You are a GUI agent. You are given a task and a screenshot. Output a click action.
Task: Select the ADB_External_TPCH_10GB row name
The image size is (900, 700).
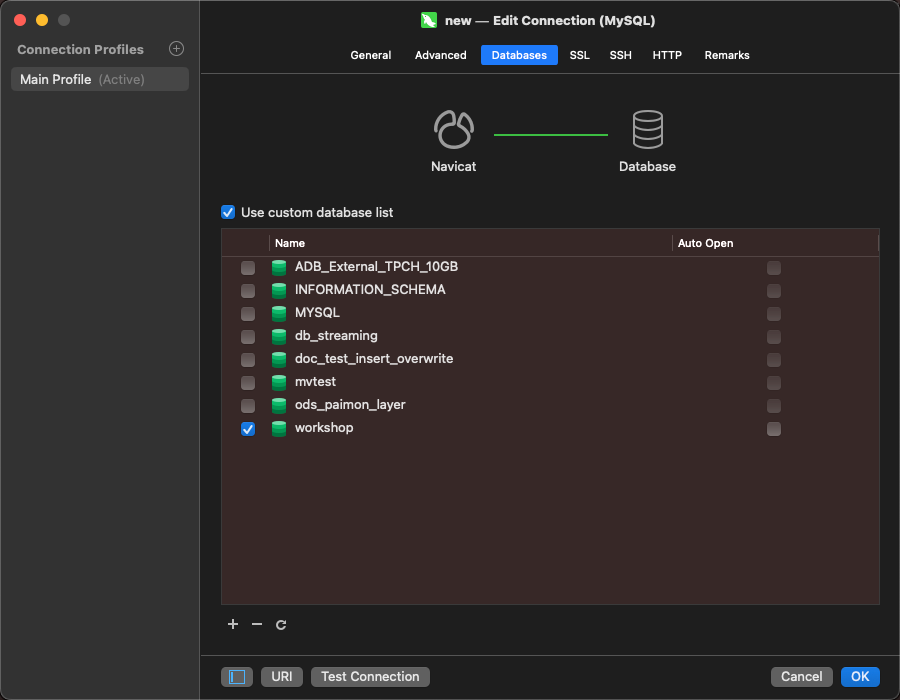(x=376, y=267)
